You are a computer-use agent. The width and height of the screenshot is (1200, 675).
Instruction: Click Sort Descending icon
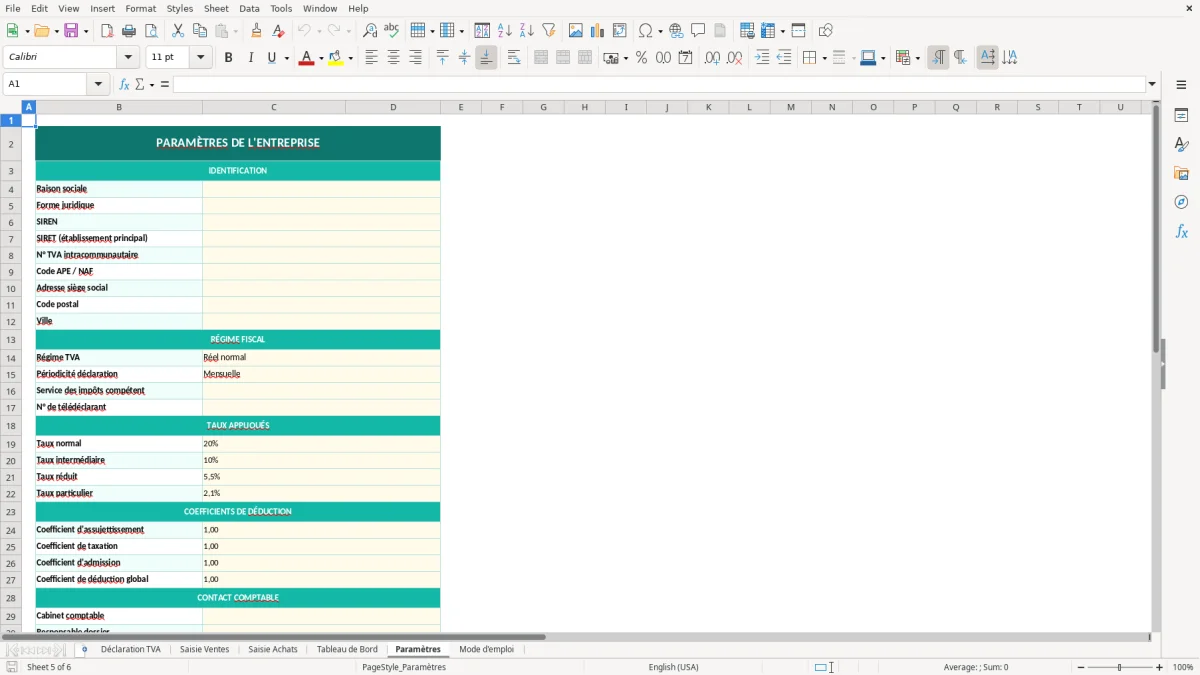pyautogui.click(x=527, y=31)
